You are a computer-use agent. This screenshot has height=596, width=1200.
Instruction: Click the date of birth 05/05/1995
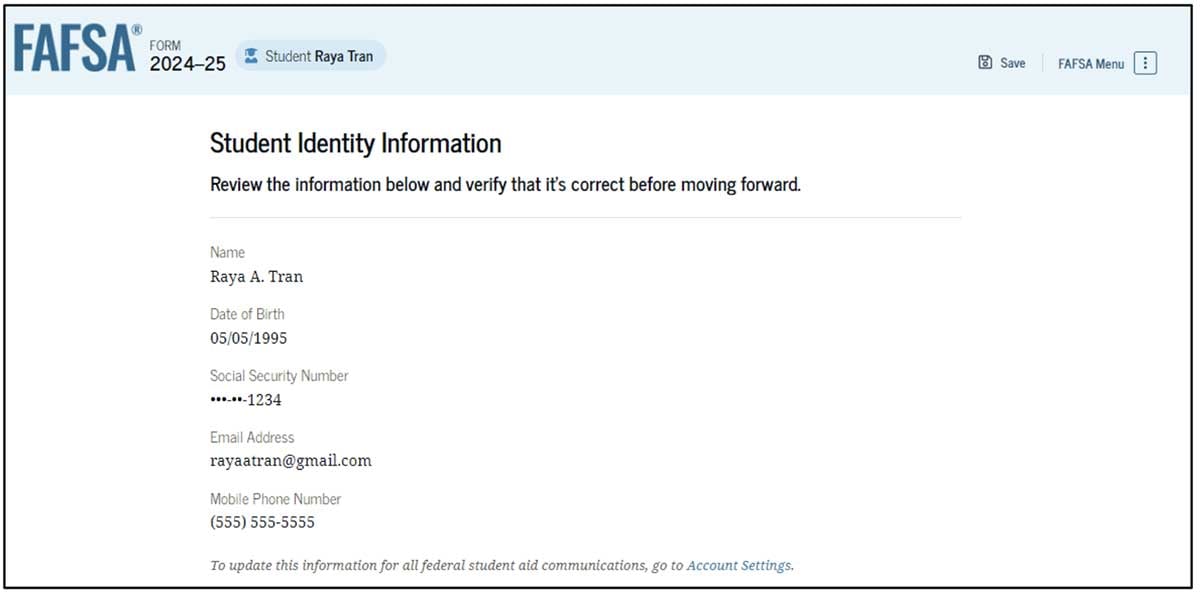coord(248,338)
